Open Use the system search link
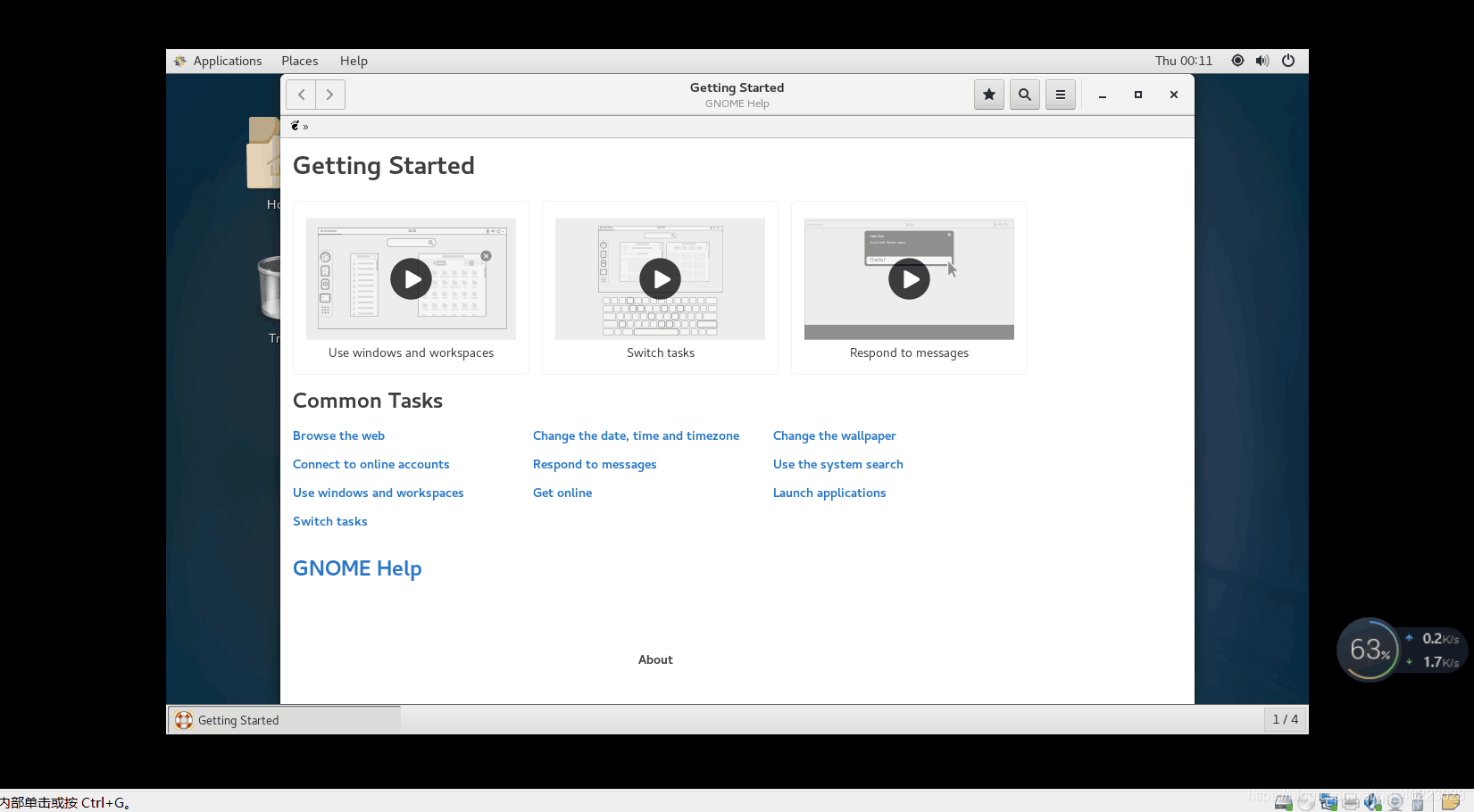This screenshot has width=1474, height=812. pos(837,464)
